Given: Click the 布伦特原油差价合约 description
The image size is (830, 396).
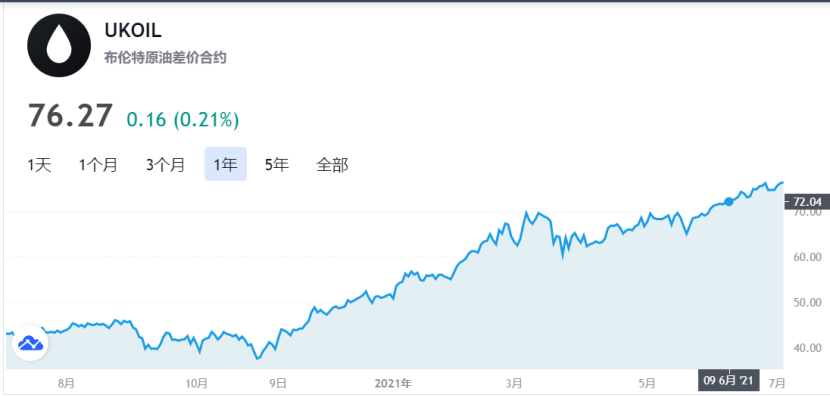Looking at the screenshot, I should (165, 58).
